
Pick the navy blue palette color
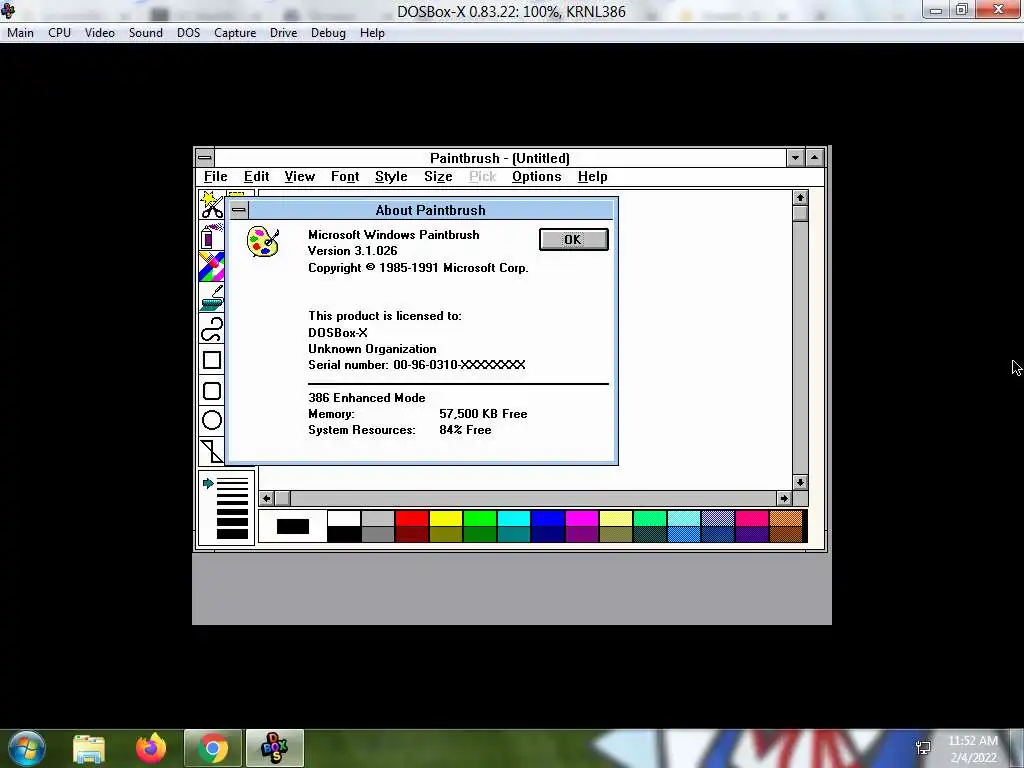547,534
